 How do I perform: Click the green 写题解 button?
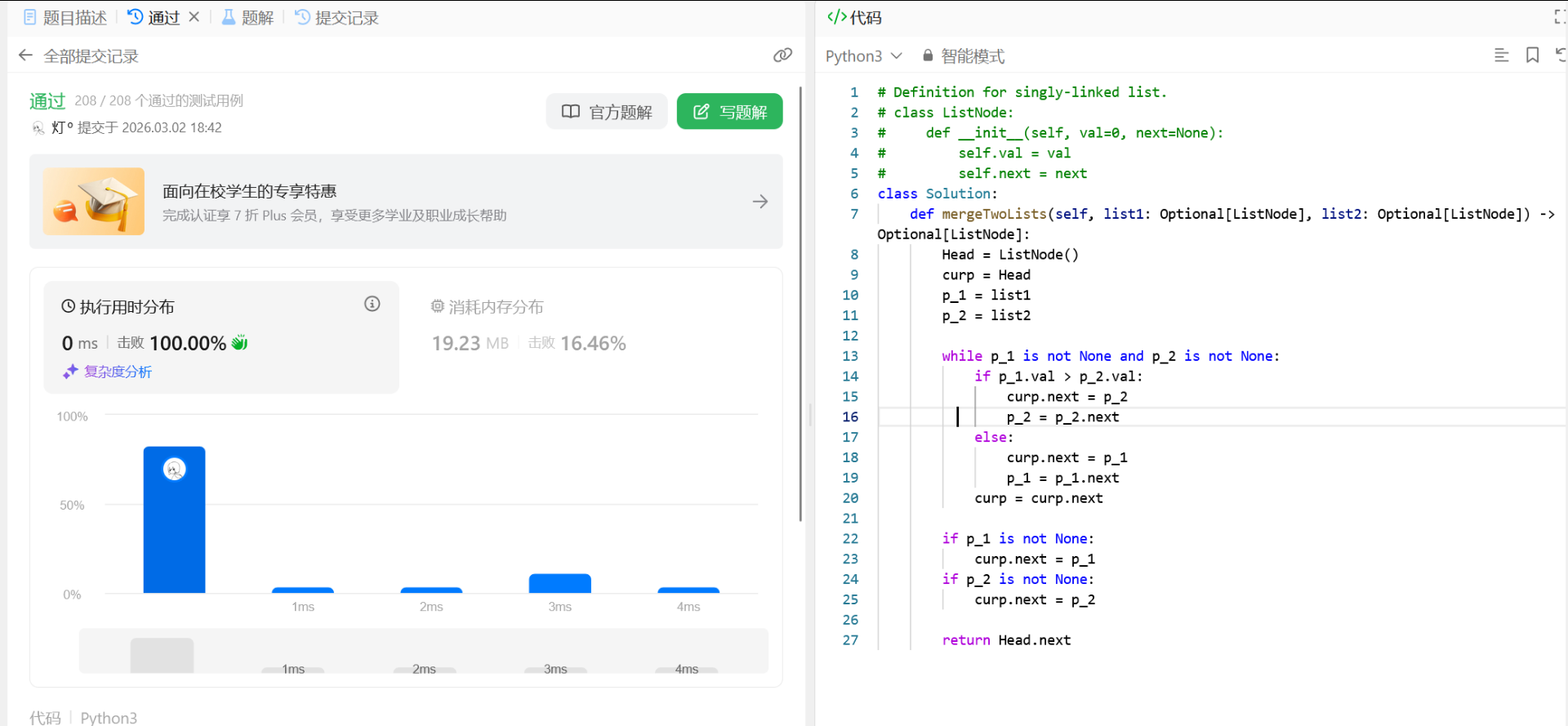[729, 112]
